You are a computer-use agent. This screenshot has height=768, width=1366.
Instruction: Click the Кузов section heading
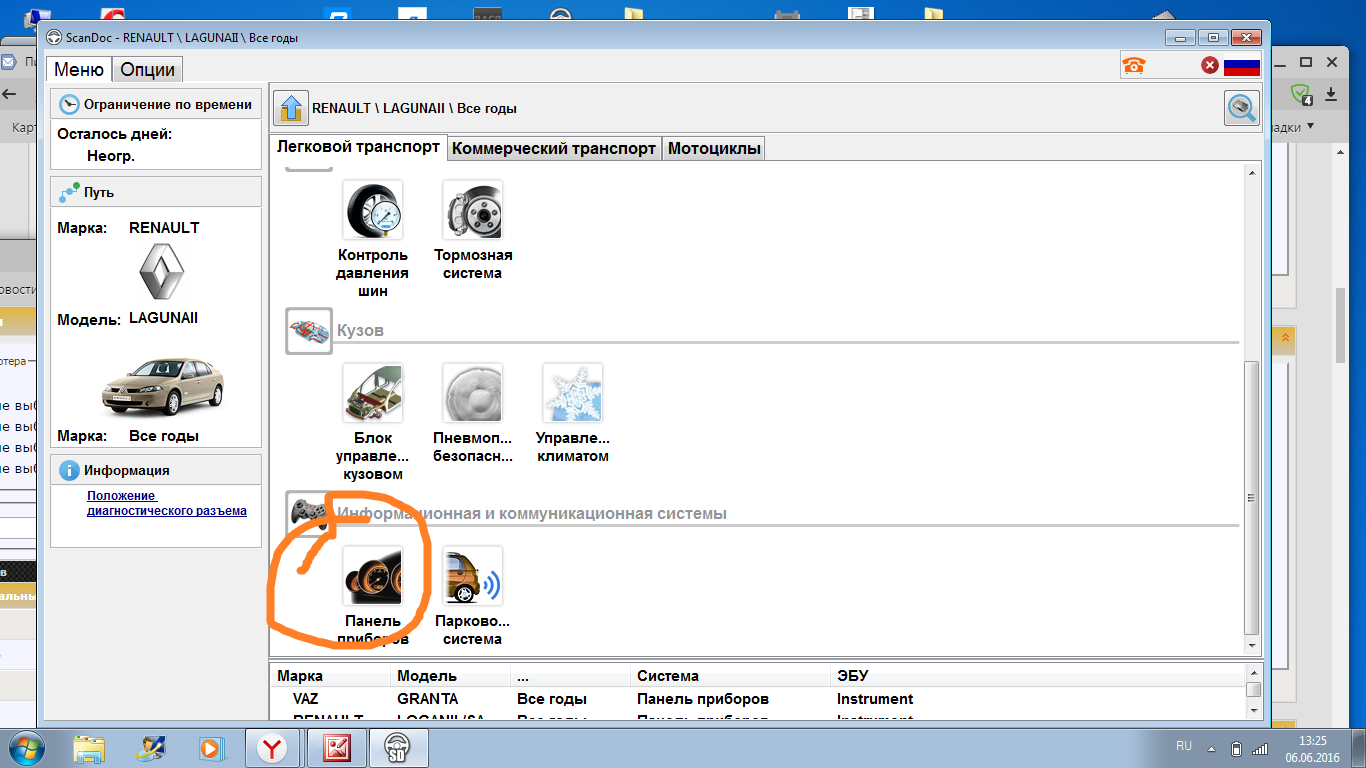coord(361,330)
